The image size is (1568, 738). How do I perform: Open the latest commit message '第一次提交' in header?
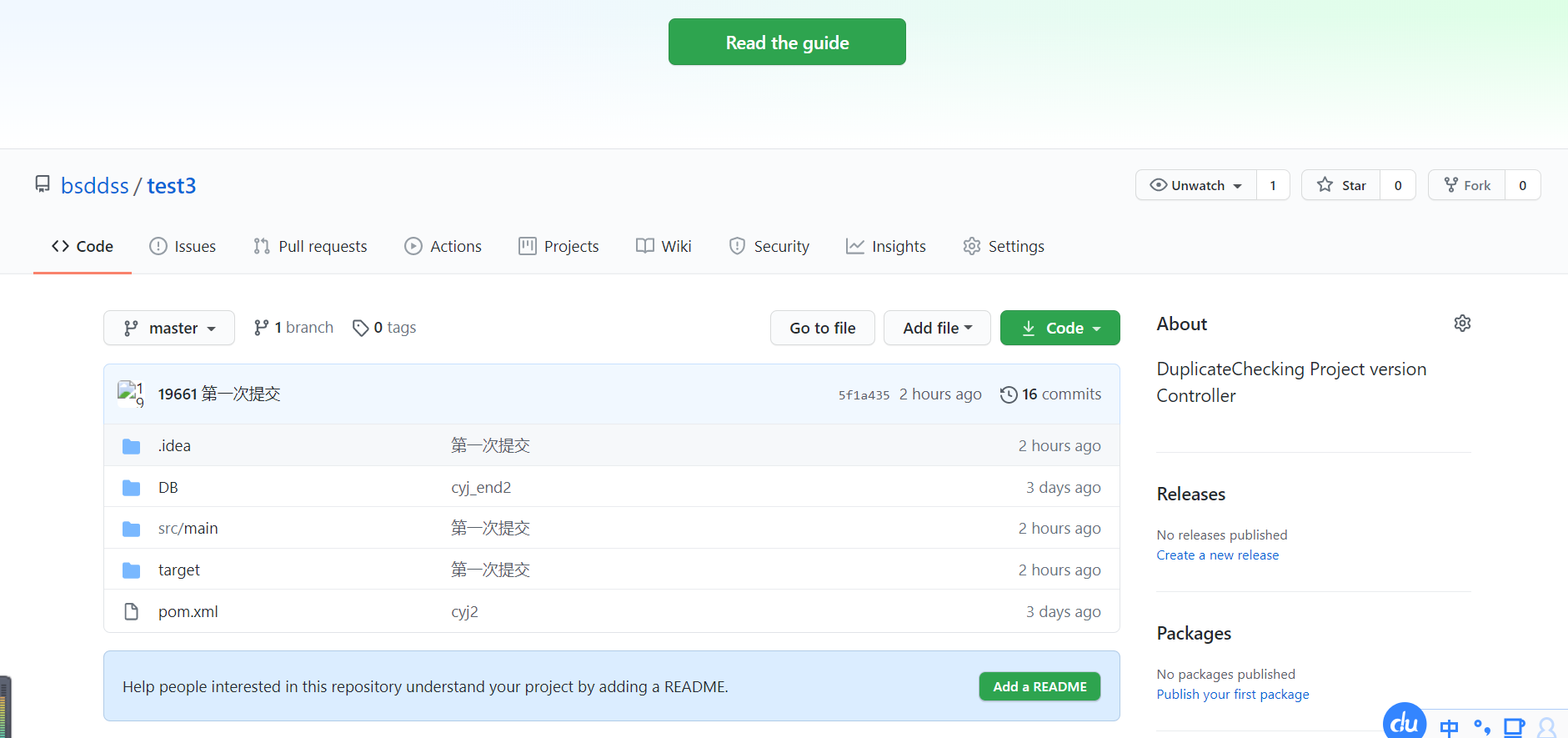[x=241, y=394]
